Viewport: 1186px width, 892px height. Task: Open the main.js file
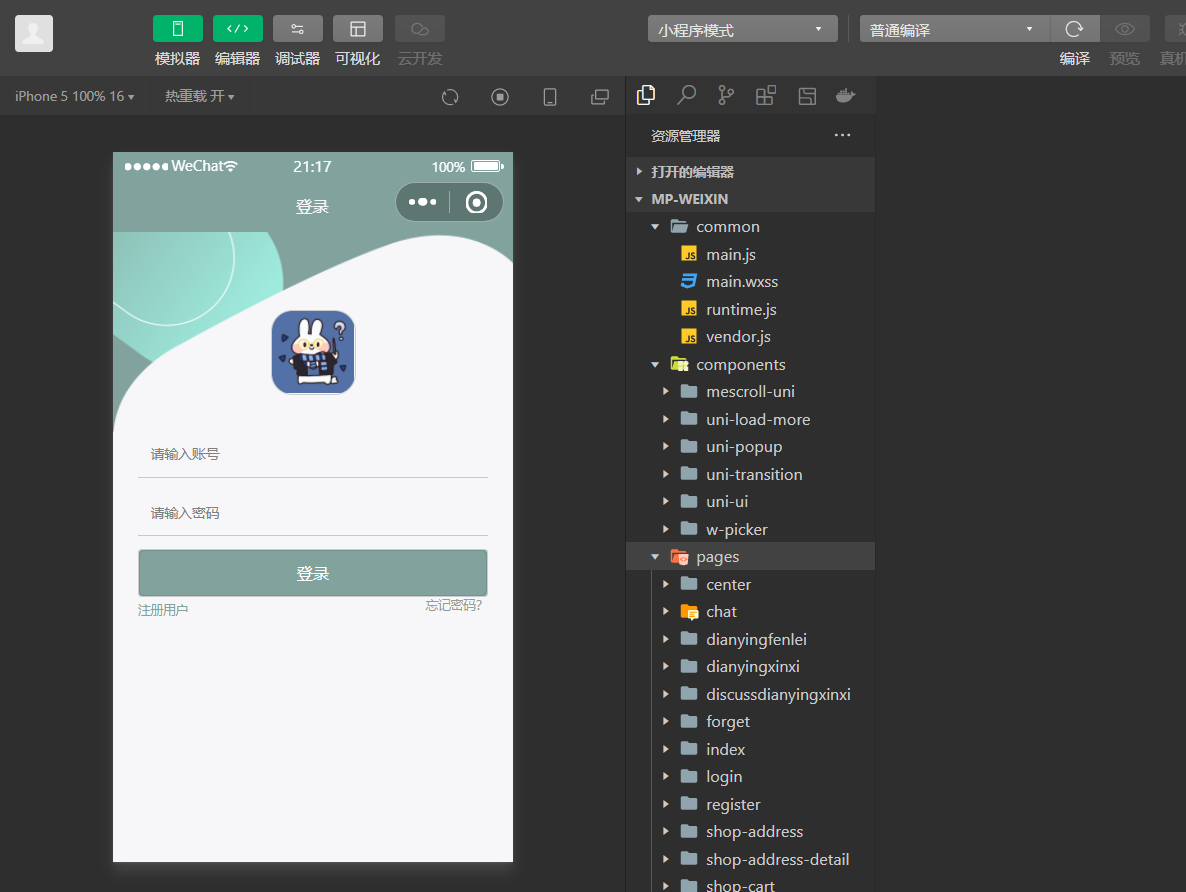(x=750, y=254)
